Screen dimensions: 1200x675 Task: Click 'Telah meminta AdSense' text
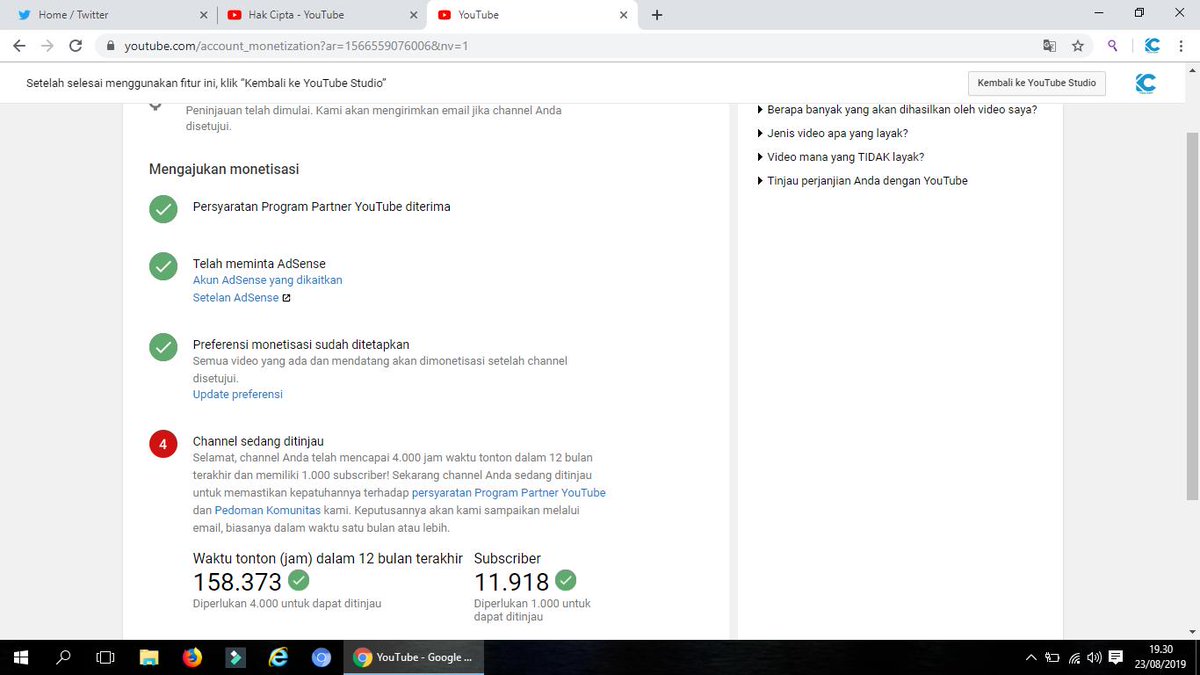(x=259, y=264)
